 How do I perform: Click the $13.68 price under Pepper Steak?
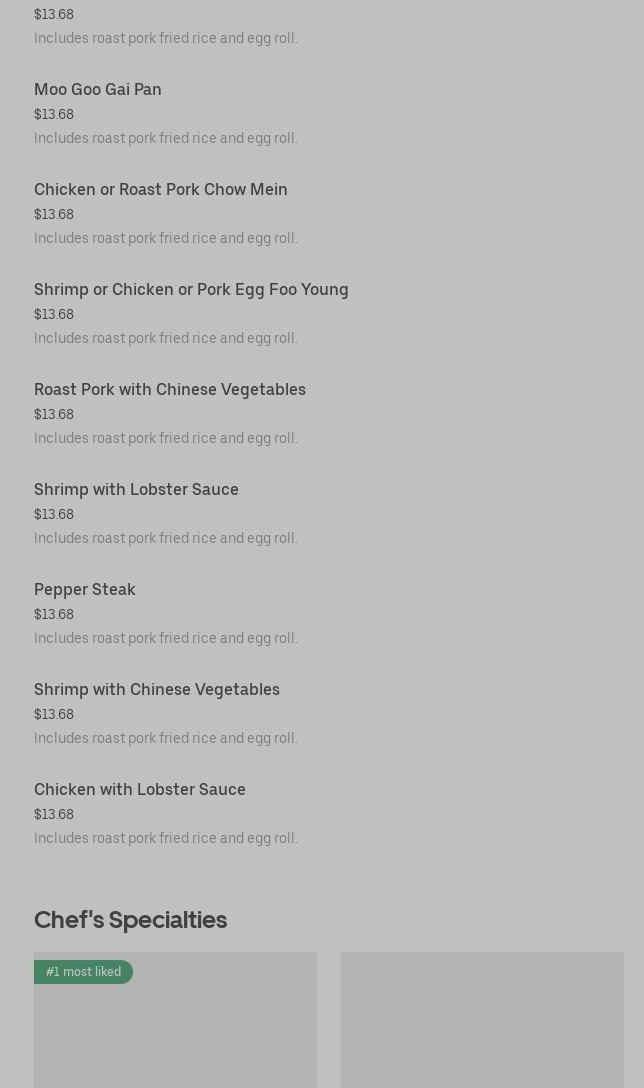click(x=54, y=615)
